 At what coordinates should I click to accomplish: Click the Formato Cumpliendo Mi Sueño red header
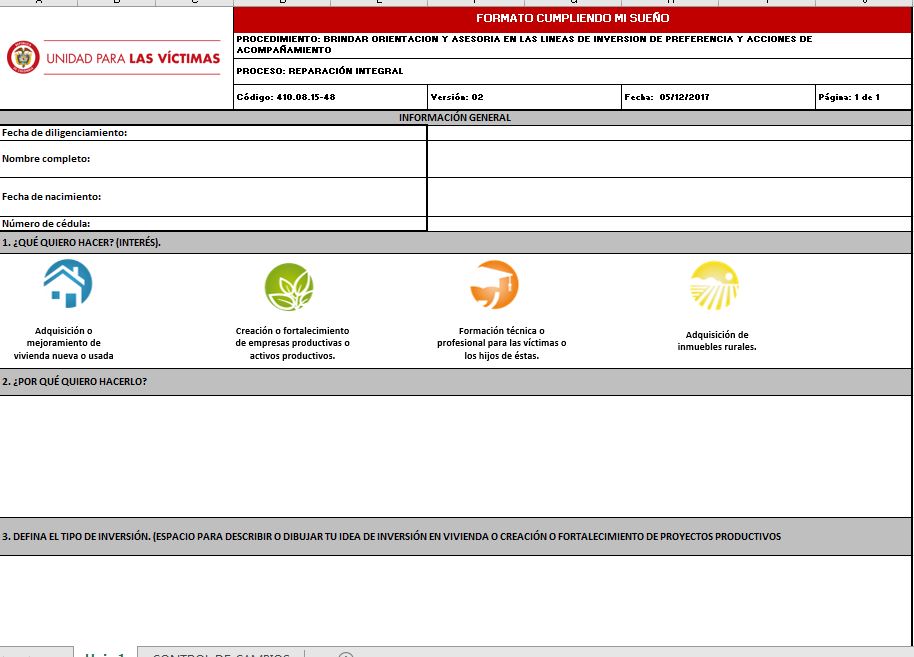572,19
